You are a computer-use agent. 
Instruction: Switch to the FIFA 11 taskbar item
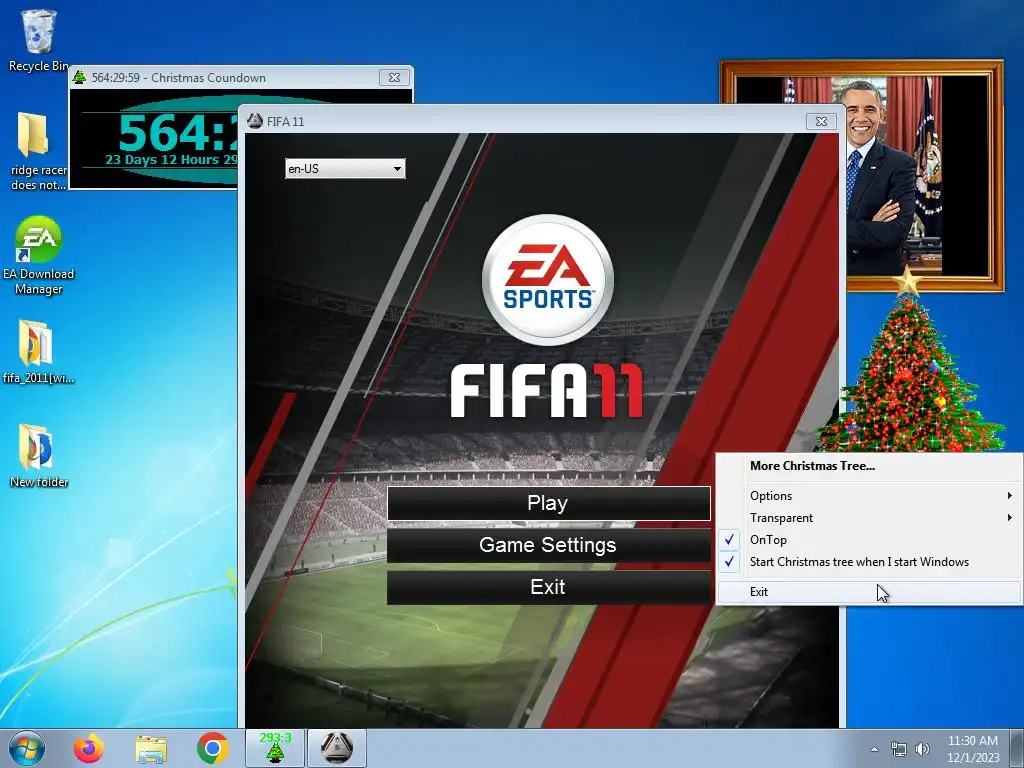(x=337, y=748)
